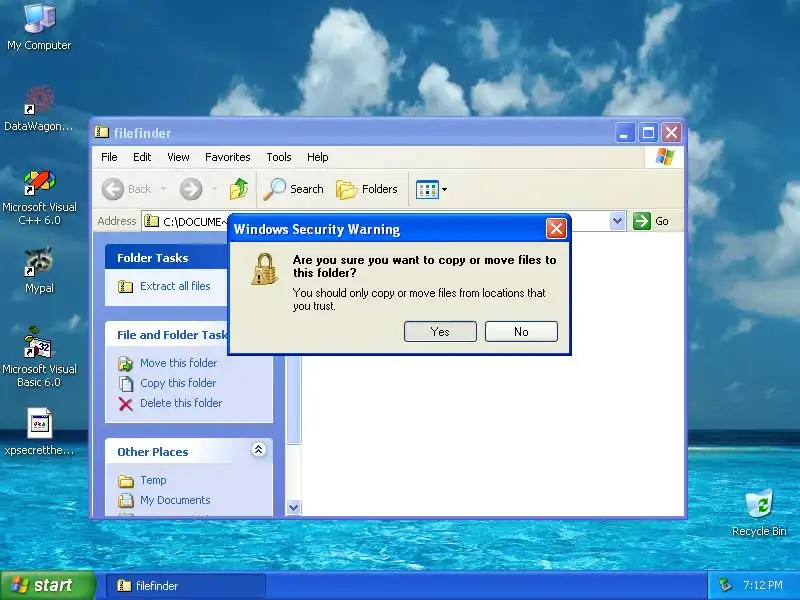
Task: Click the filefinder title bar folder icon
Action: (x=102, y=133)
